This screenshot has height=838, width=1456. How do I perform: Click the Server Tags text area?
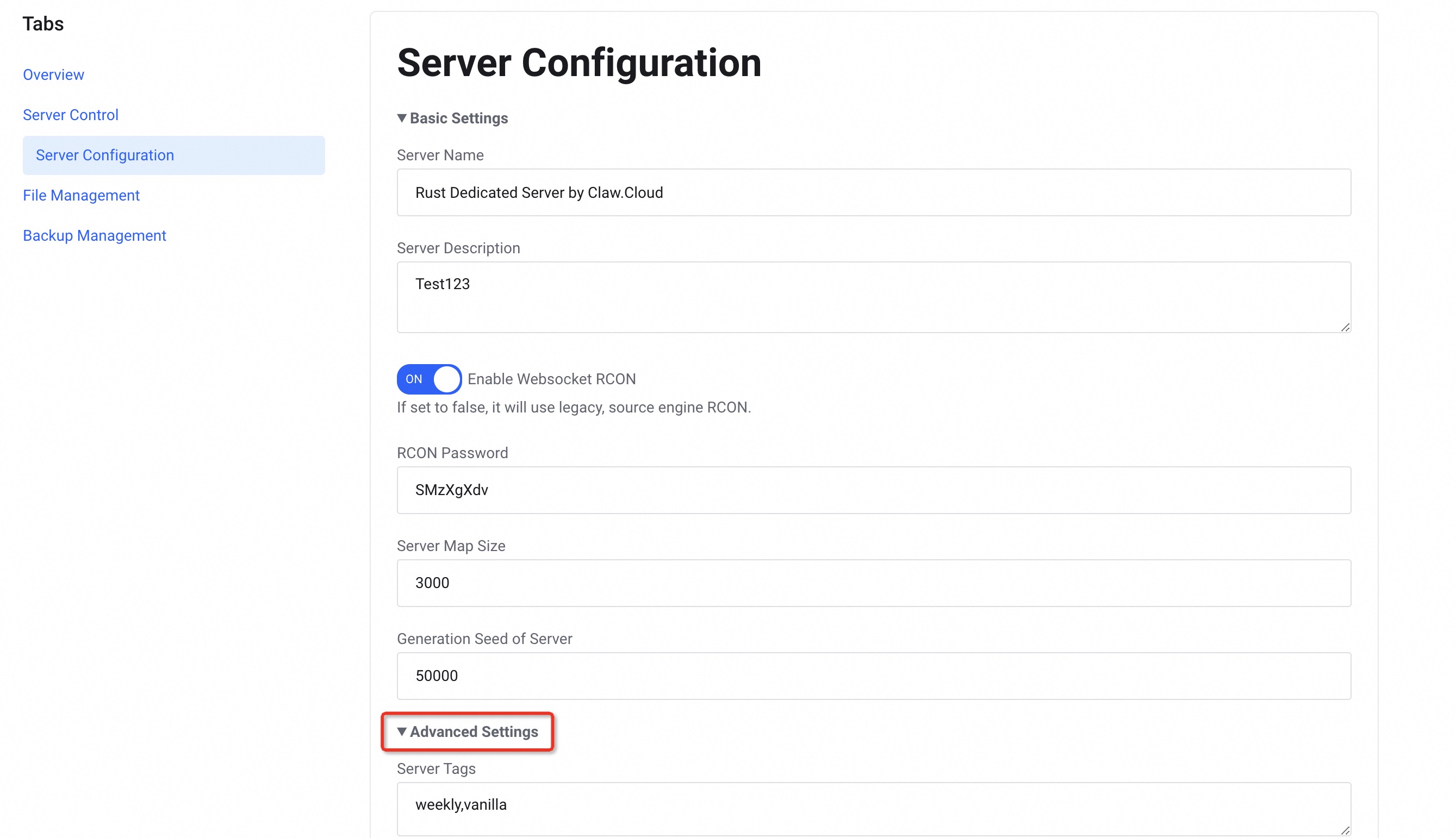(x=873, y=809)
